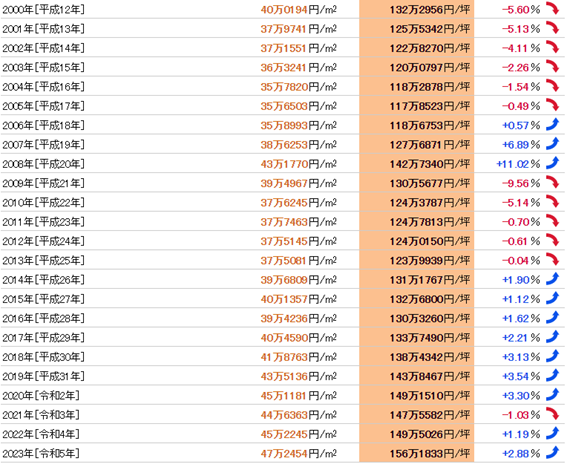Select the 2019年[平成31年] row label

coord(43,376)
